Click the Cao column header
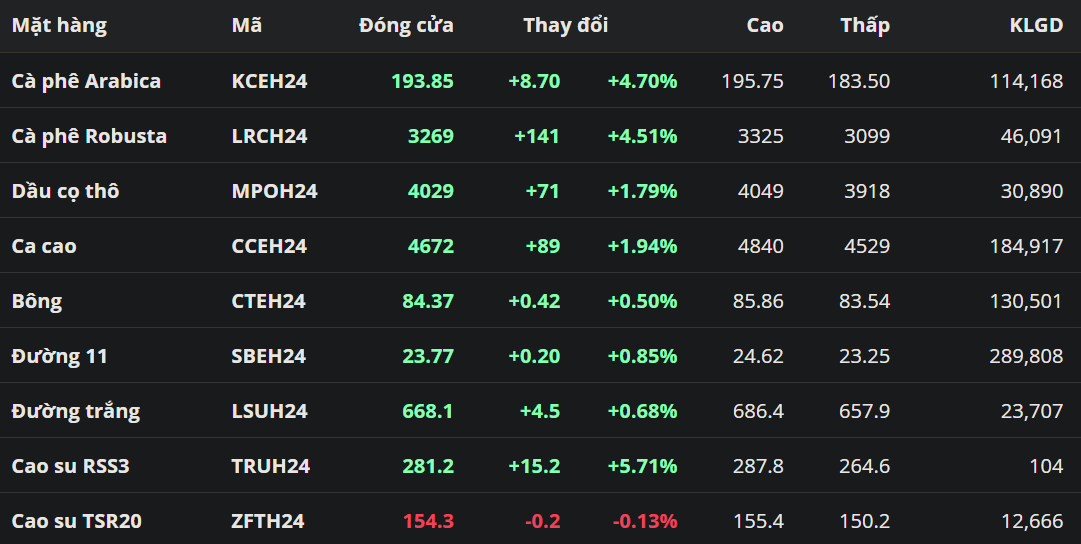1081x544 pixels. (x=765, y=26)
